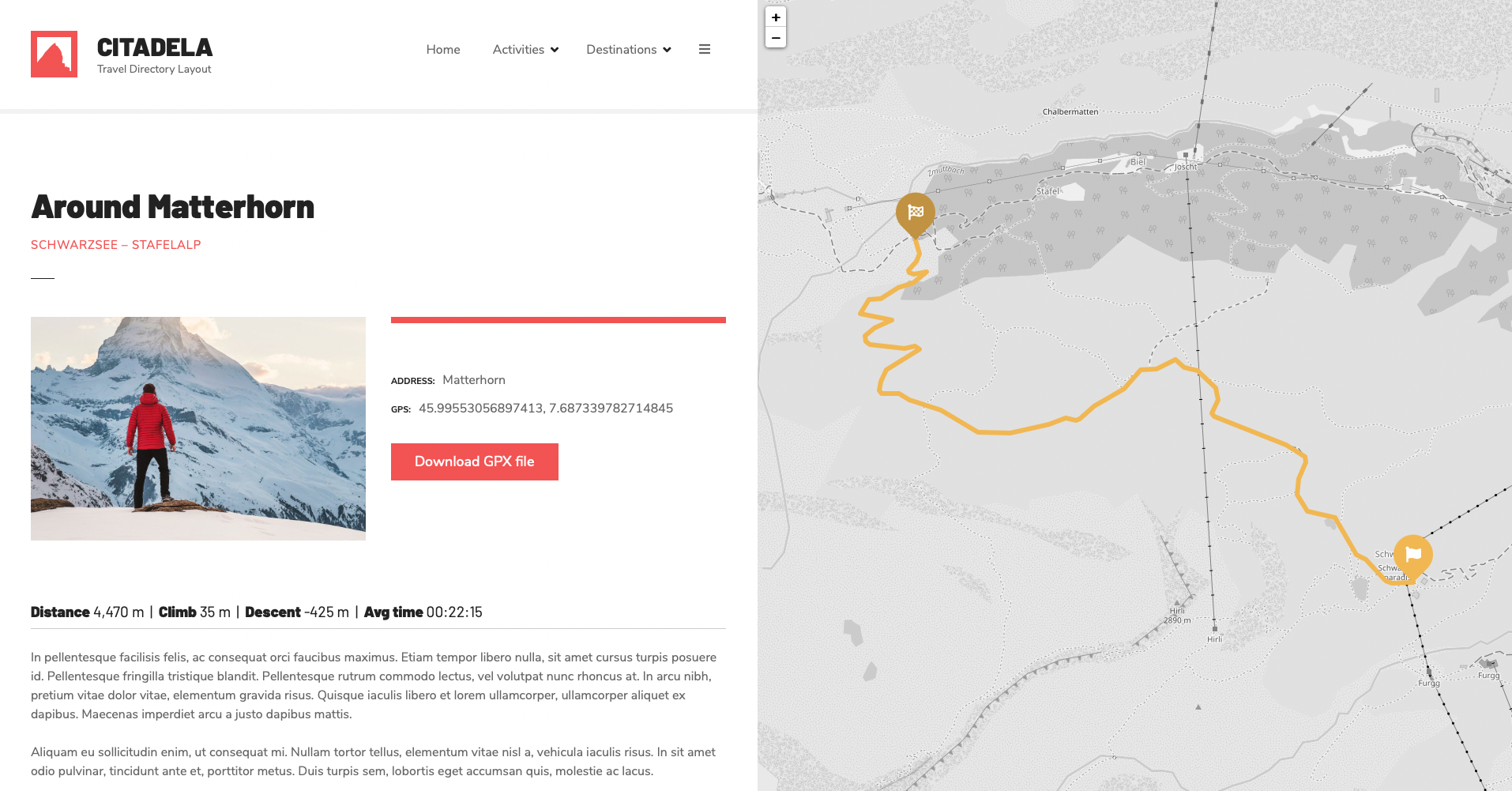The image size is (1512, 791).
Task: Click the Chalbermatten label on map
Action: 1070,111
